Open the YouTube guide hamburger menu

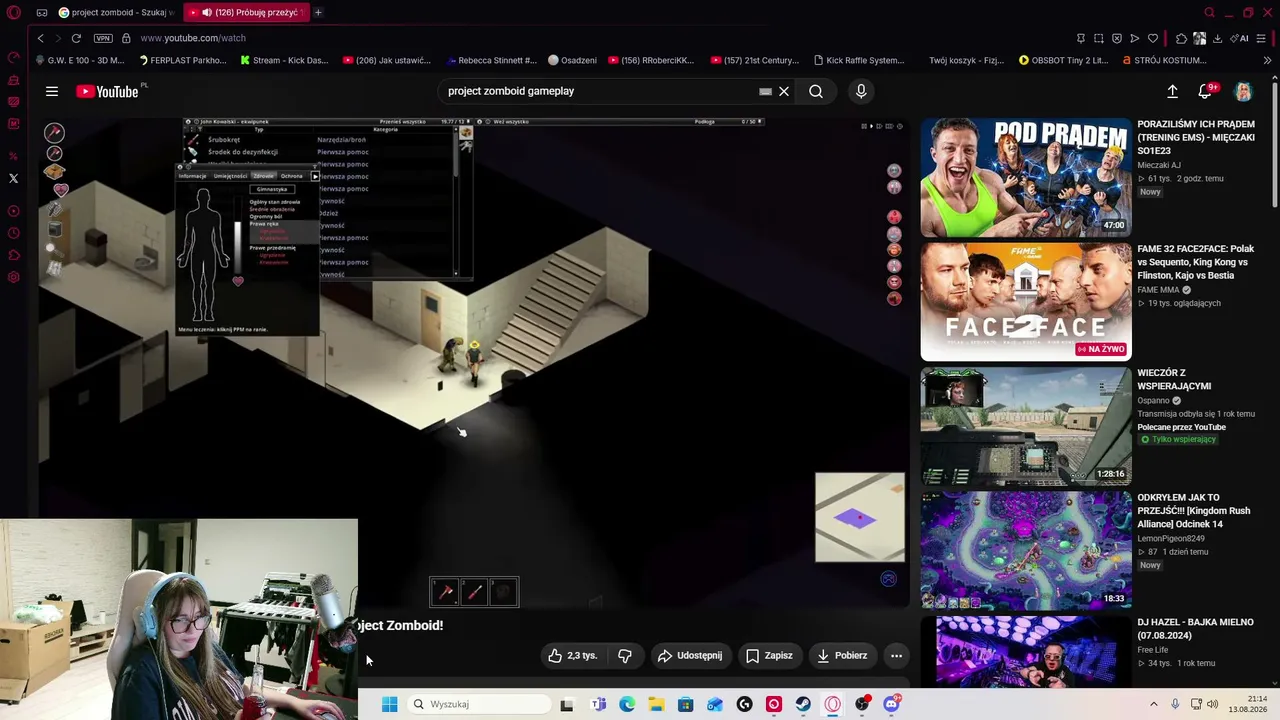[52, 91]
